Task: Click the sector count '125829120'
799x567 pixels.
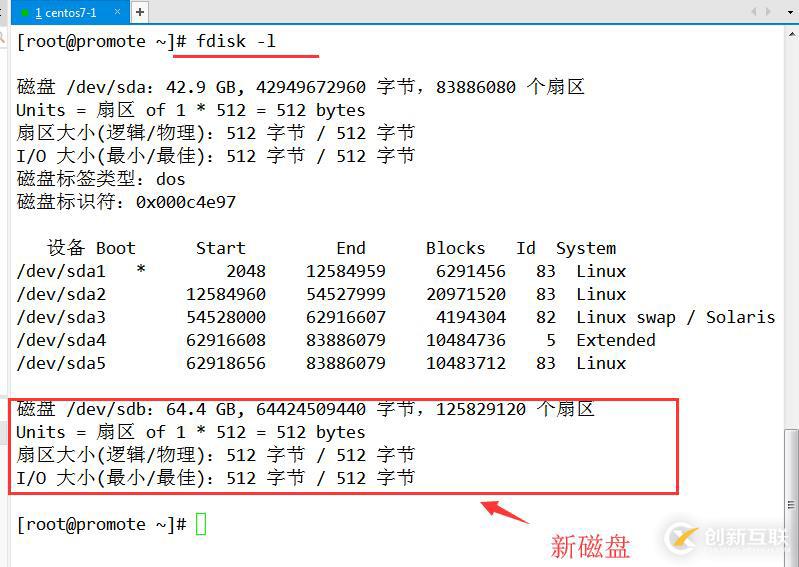Action: [x=481, y=409]
